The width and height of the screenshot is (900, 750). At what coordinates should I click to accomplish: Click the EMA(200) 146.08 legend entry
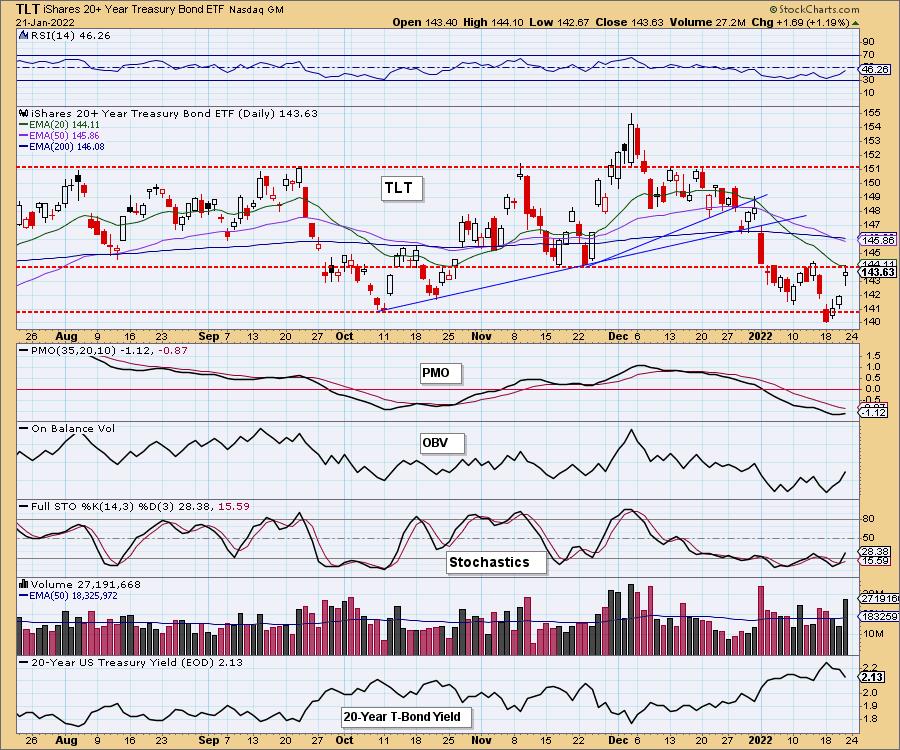(61, 146)
